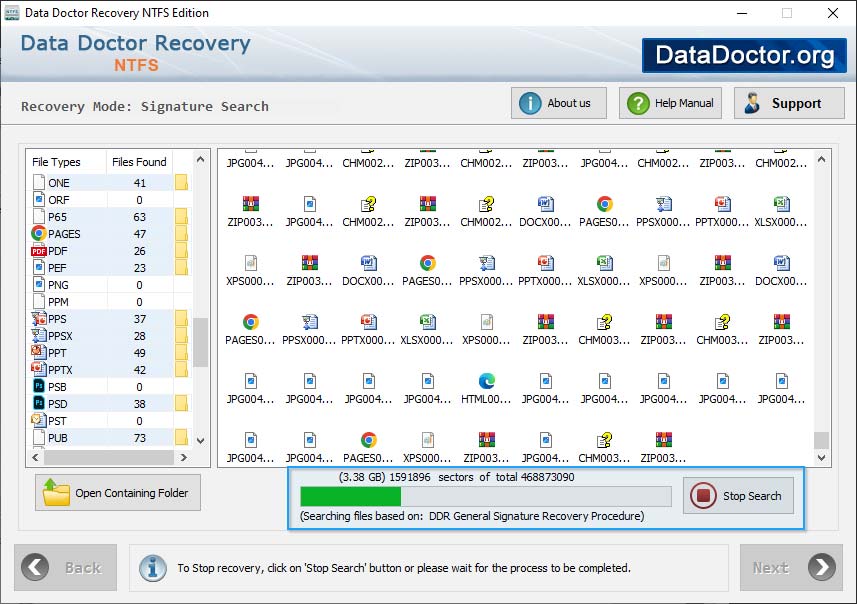
Task: Open the folder icon in the PDF row
Action: 181,251
